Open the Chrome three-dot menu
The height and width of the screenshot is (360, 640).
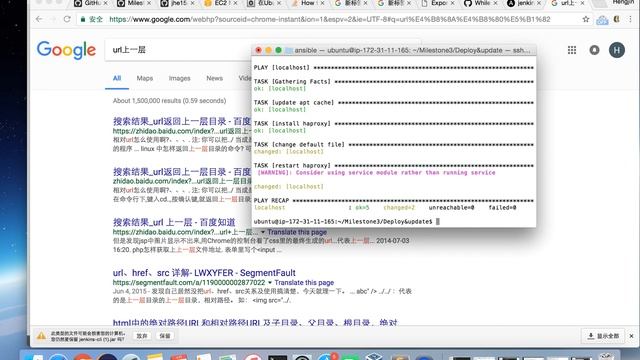point(630,19)
